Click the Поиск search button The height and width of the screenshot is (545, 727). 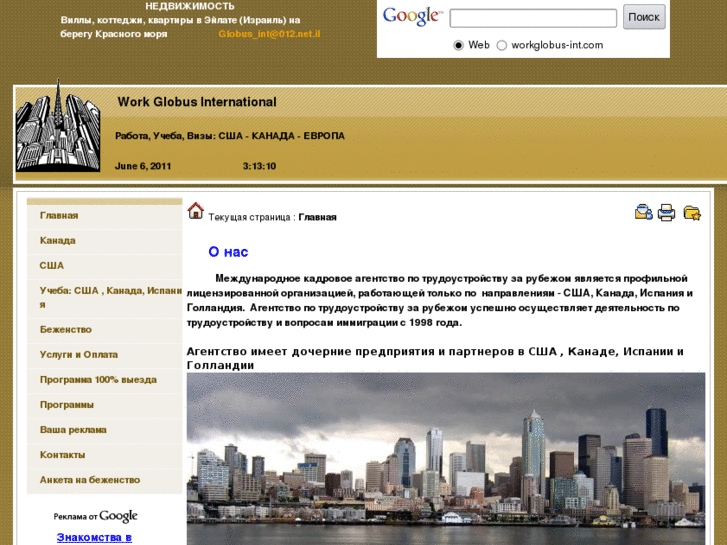pos(644,17)
